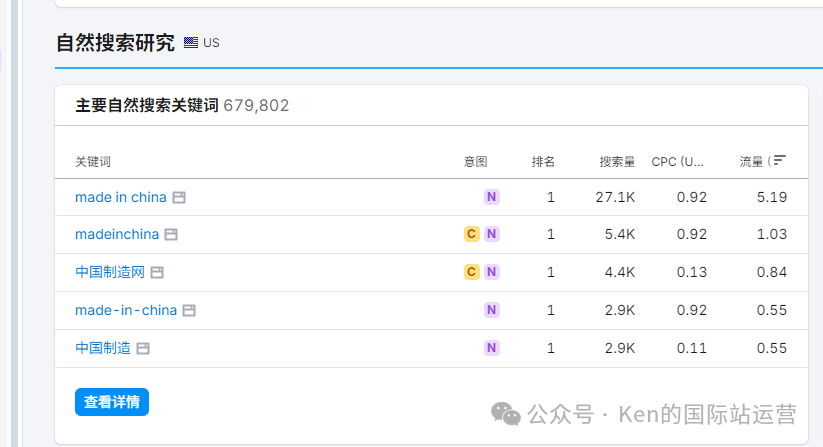Click the 搜索量 column header

(617, 162)
